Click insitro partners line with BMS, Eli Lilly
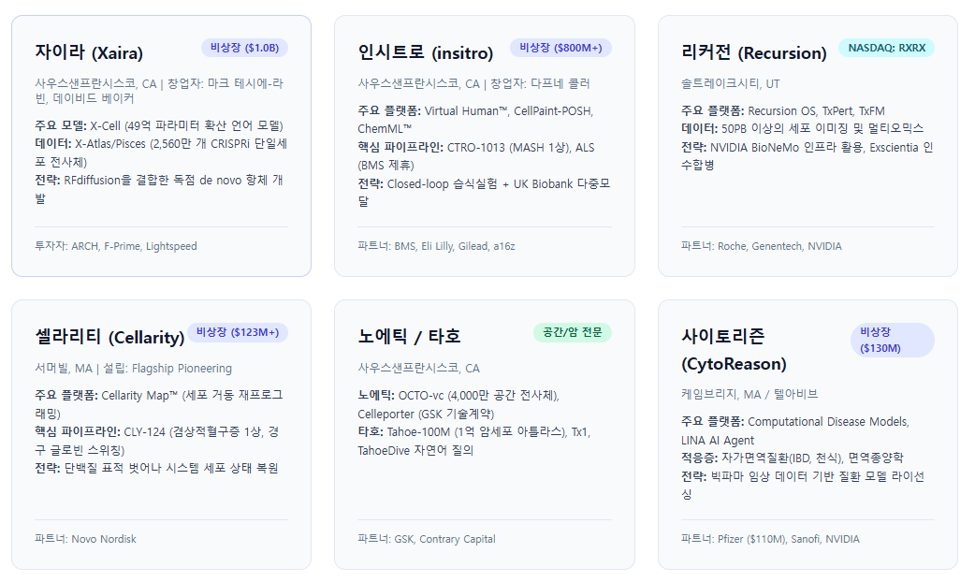The height and width of the screenshot is (582, 975). point(437,246)
